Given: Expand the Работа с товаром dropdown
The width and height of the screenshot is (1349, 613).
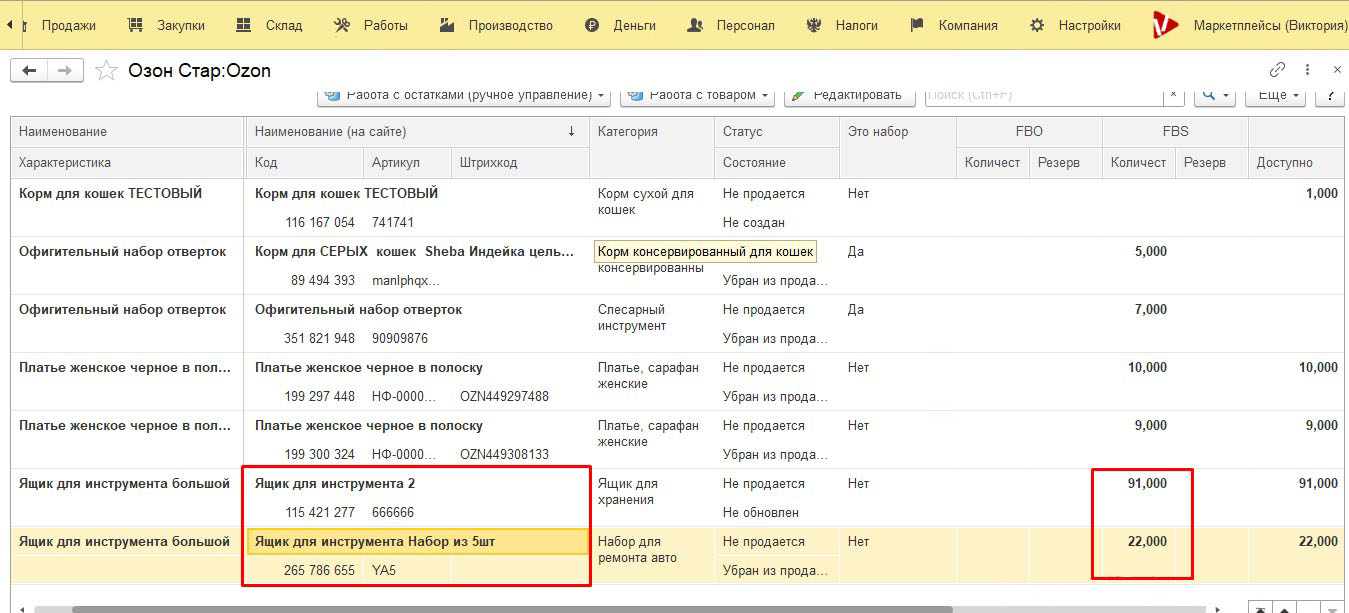Looking at the screenshot, I should (698, 95).
